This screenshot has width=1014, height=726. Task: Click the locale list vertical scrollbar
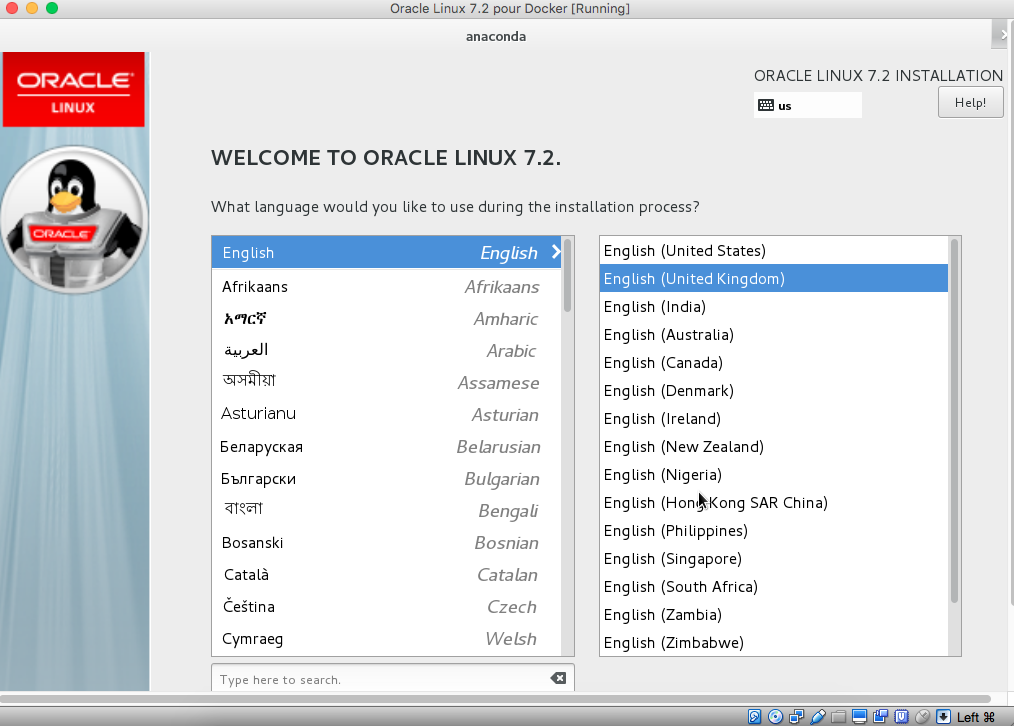point(954,420)
